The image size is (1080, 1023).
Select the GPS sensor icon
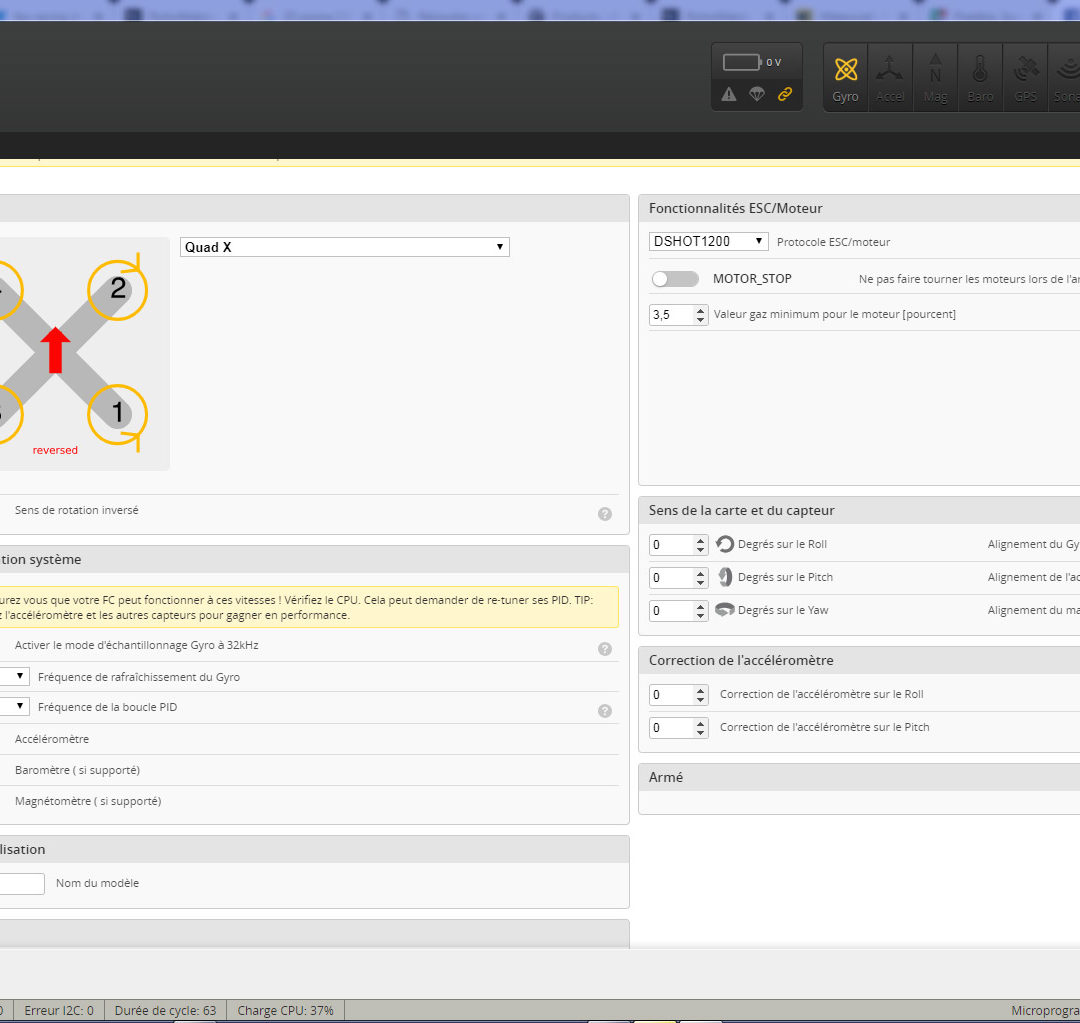click(1026, 77)
